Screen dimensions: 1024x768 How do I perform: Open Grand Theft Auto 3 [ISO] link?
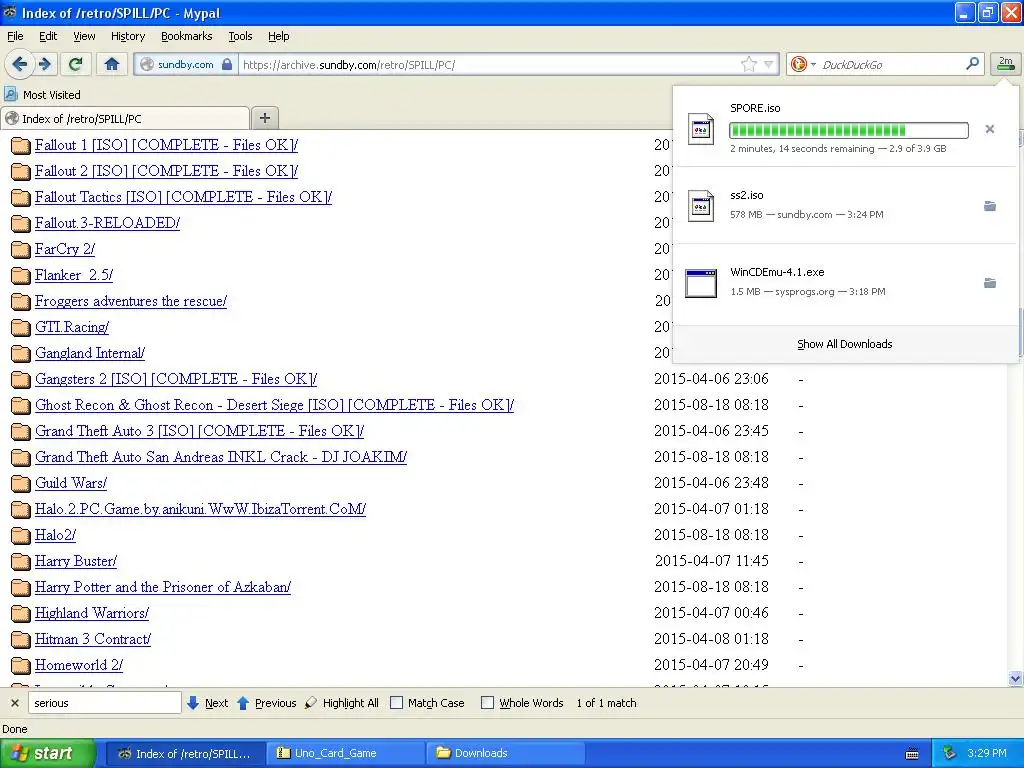tap(199, 431)
